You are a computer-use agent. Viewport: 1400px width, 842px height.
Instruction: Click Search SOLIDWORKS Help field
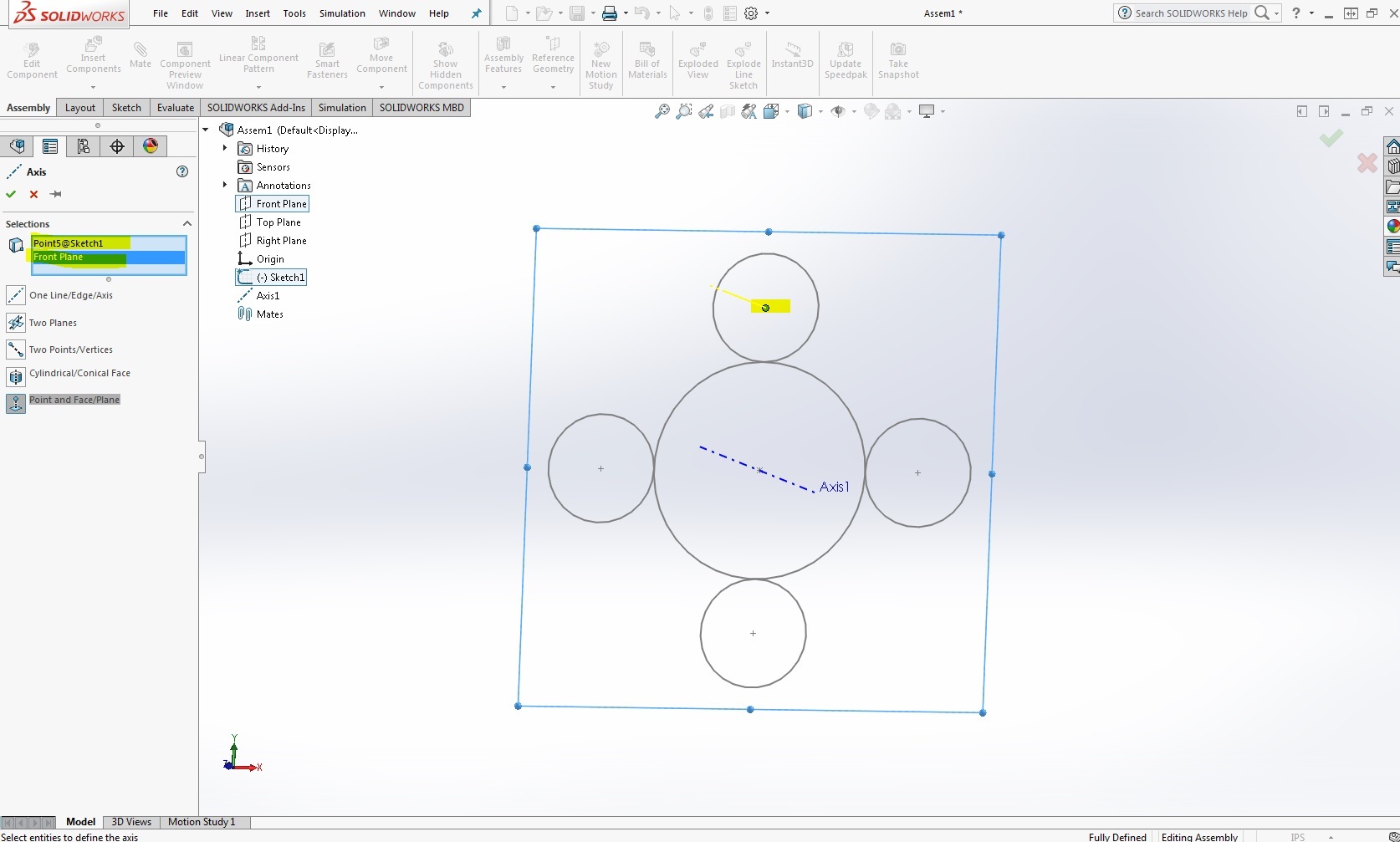(1192, 13)
